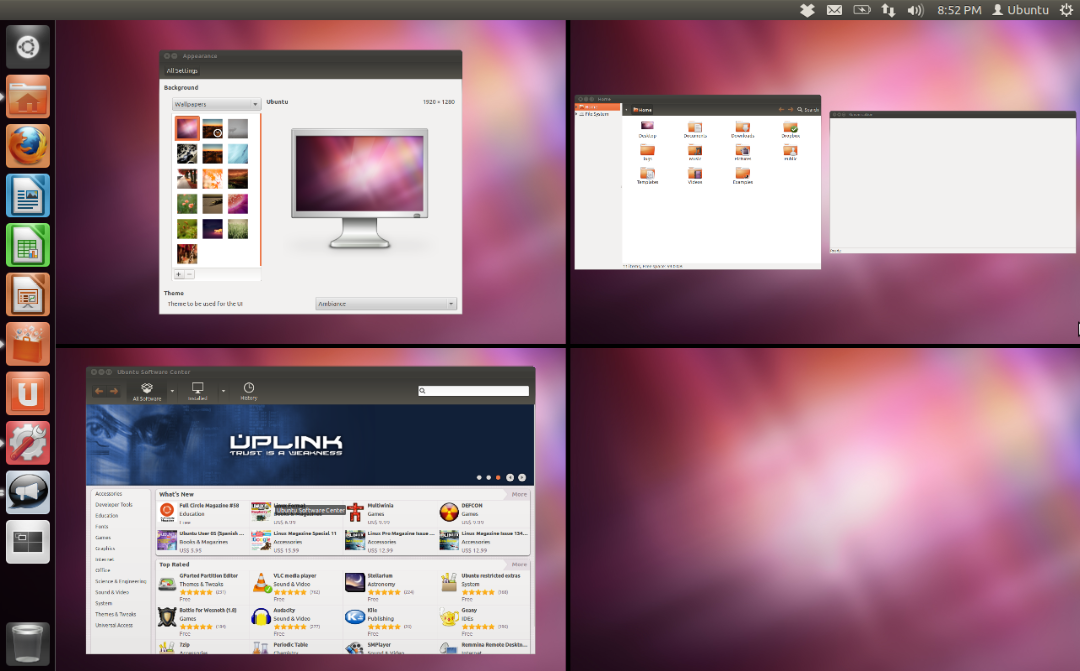
Task: Open Developer Tools category
Action: (x=114, y=505)
